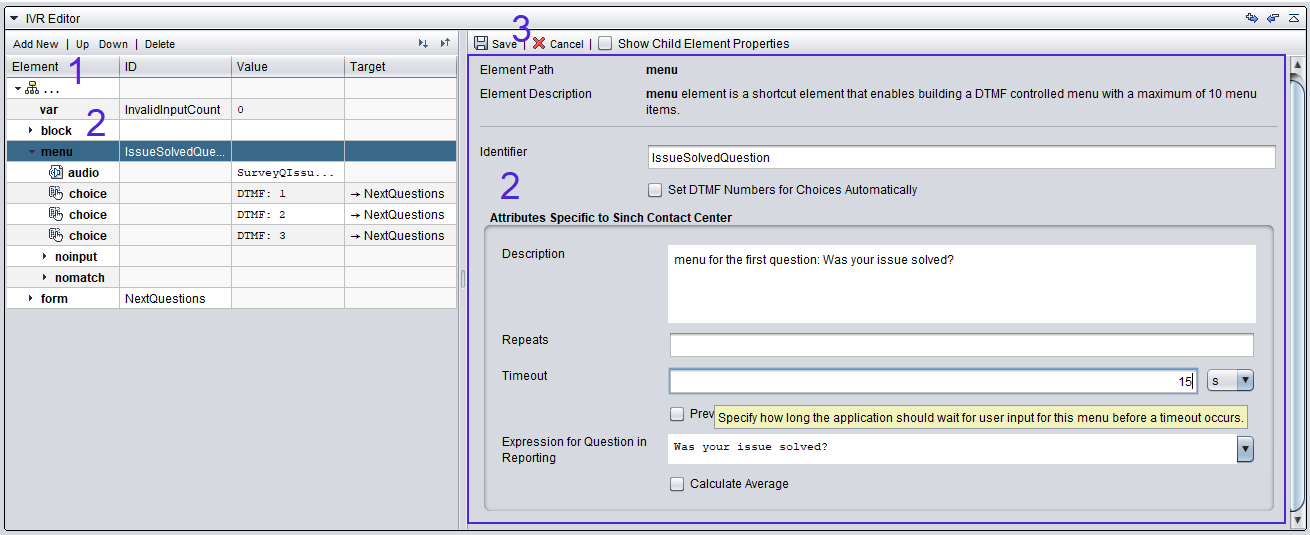The image size is (1310, 535).
Task: Click the root tree hierarchy icon
Action: [32, 89]
